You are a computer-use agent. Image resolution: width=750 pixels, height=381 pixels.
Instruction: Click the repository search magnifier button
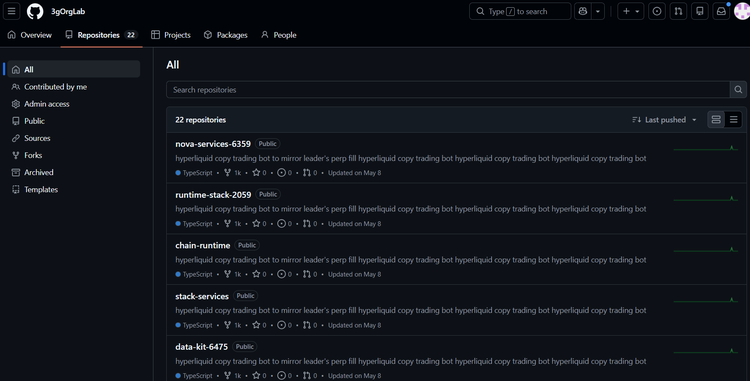tap(738, 90)
